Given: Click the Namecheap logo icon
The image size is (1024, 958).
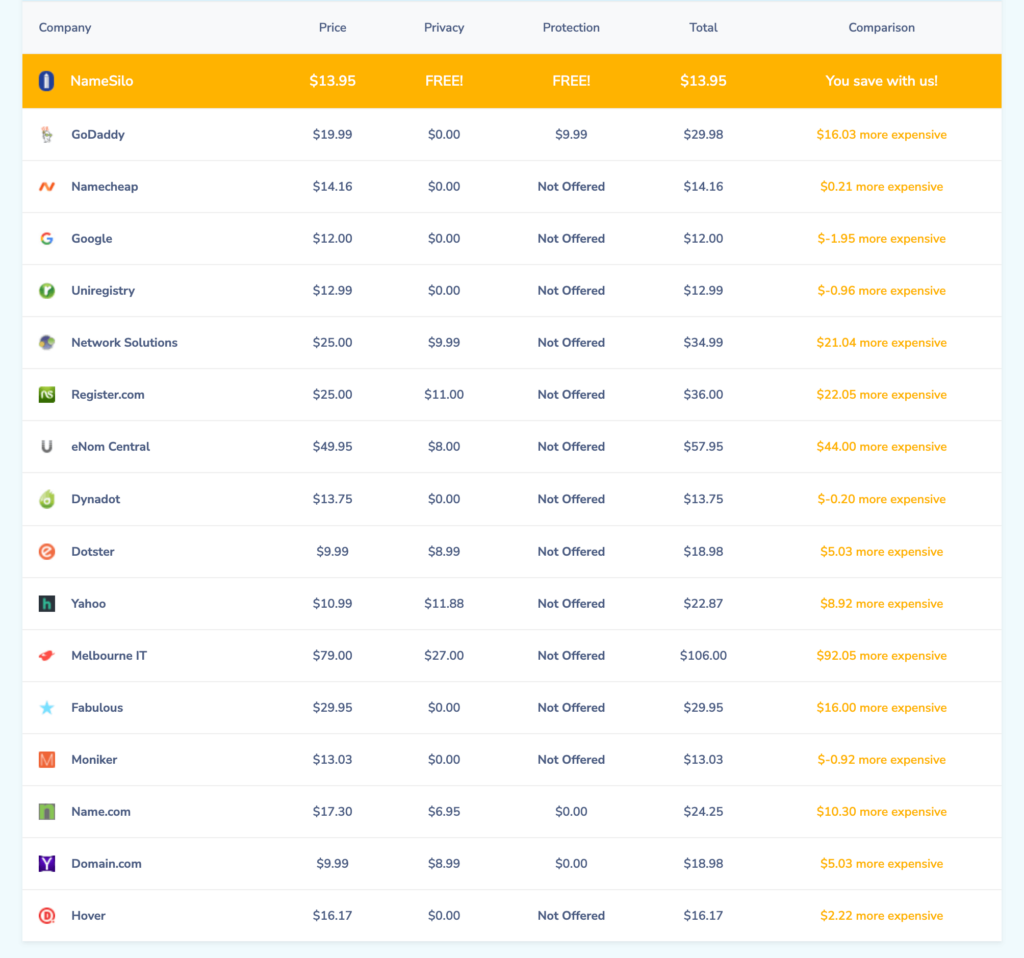Looking at the screenshot, I should (x=46, y=187).
